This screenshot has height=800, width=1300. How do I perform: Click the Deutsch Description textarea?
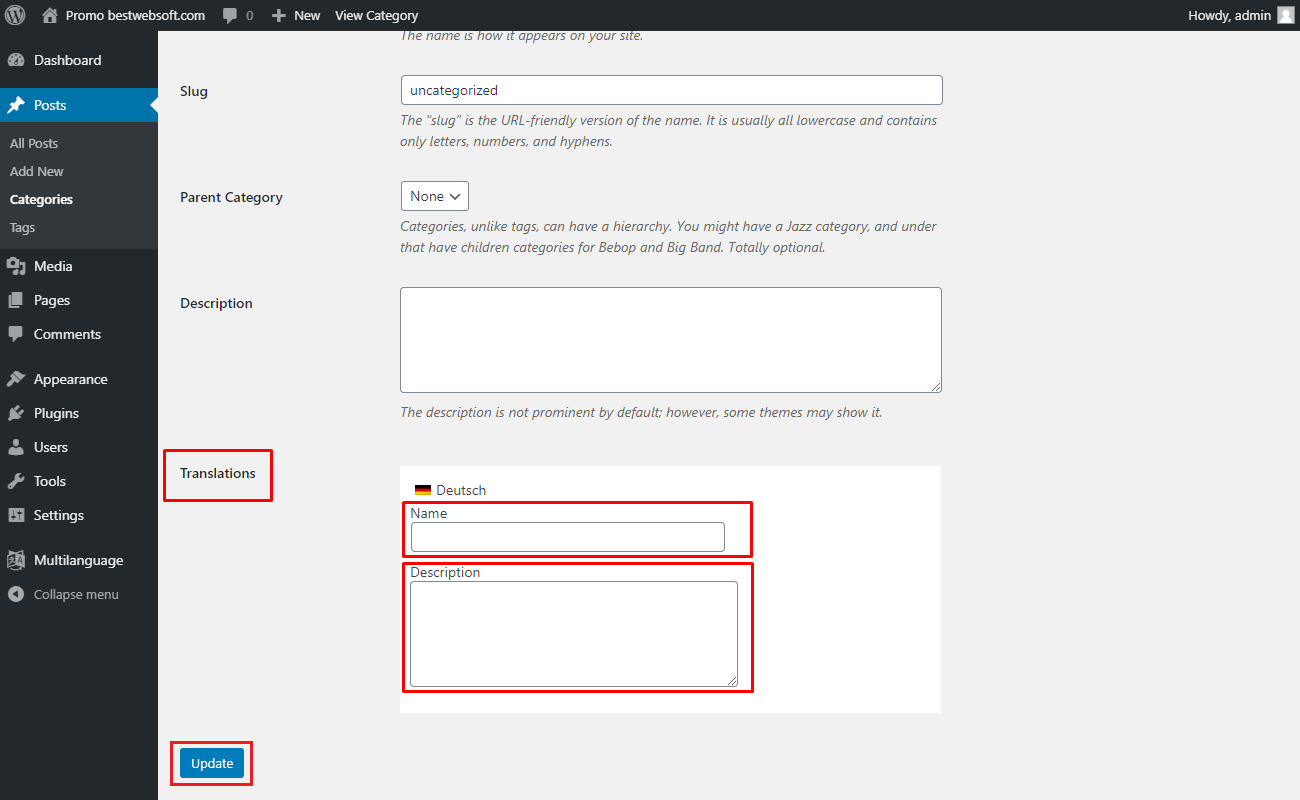574,634
